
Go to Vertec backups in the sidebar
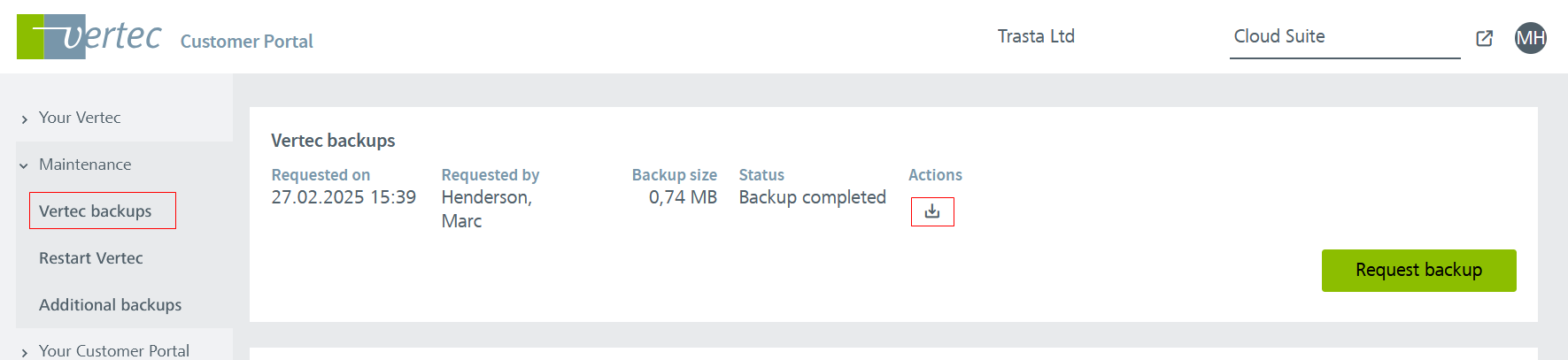[96, 211]
